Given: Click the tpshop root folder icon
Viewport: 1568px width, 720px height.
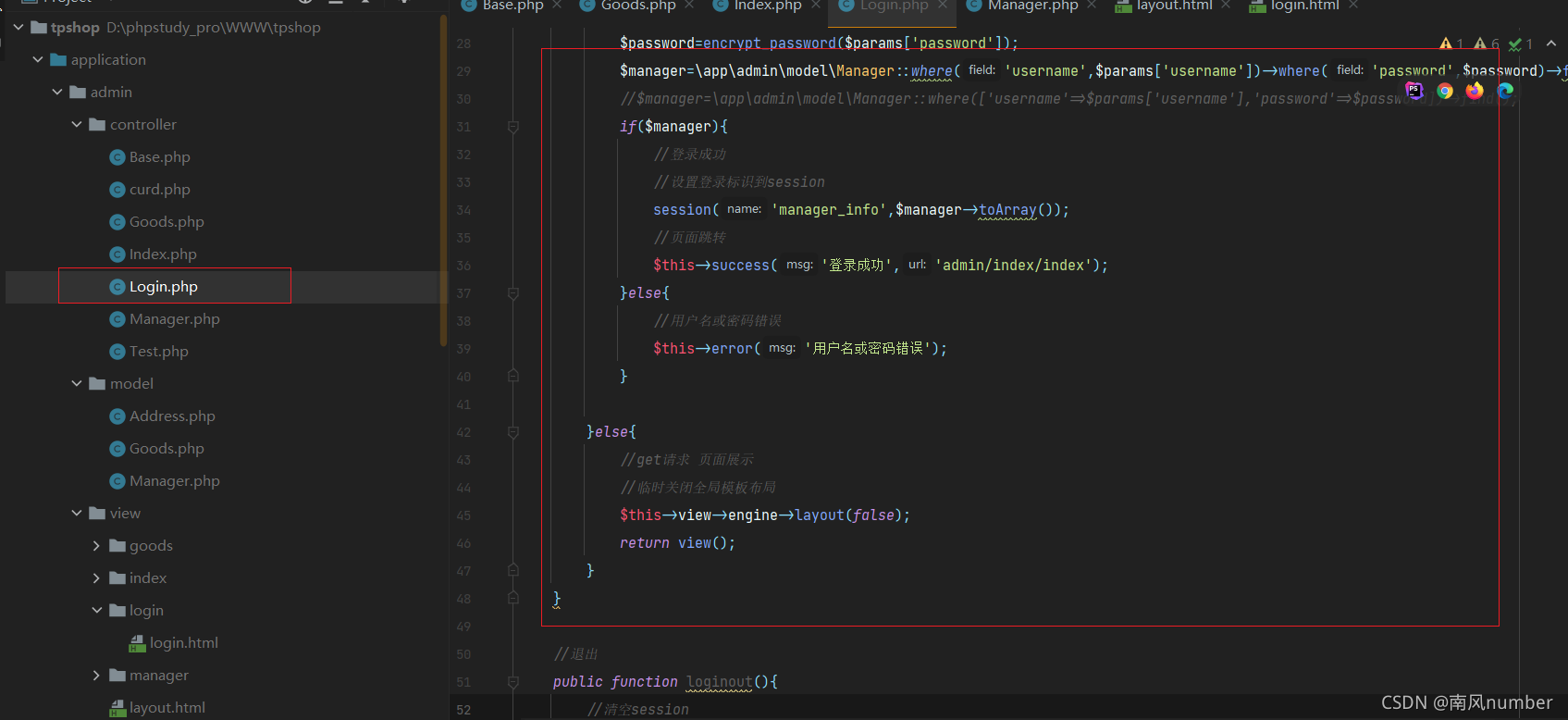Looking at the screenshot, I should pos(39,28).
